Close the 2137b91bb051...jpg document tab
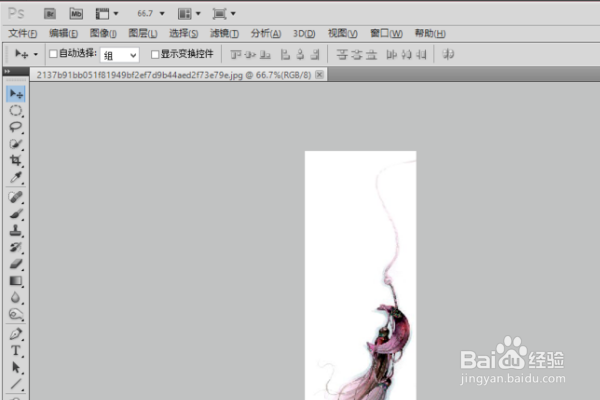600x400 pixels. coord(319,75)
